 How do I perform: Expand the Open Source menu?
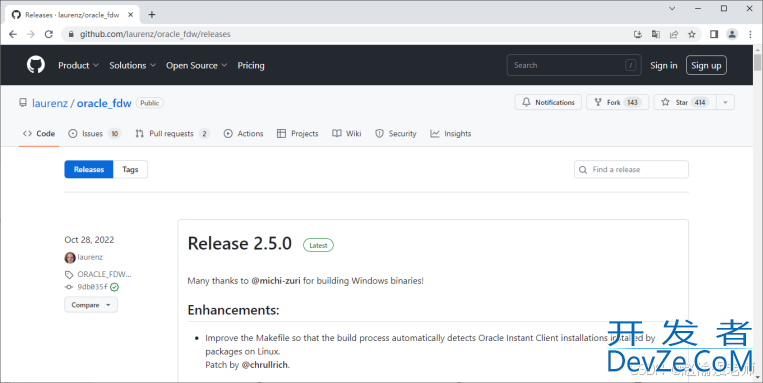coord(197,65)
